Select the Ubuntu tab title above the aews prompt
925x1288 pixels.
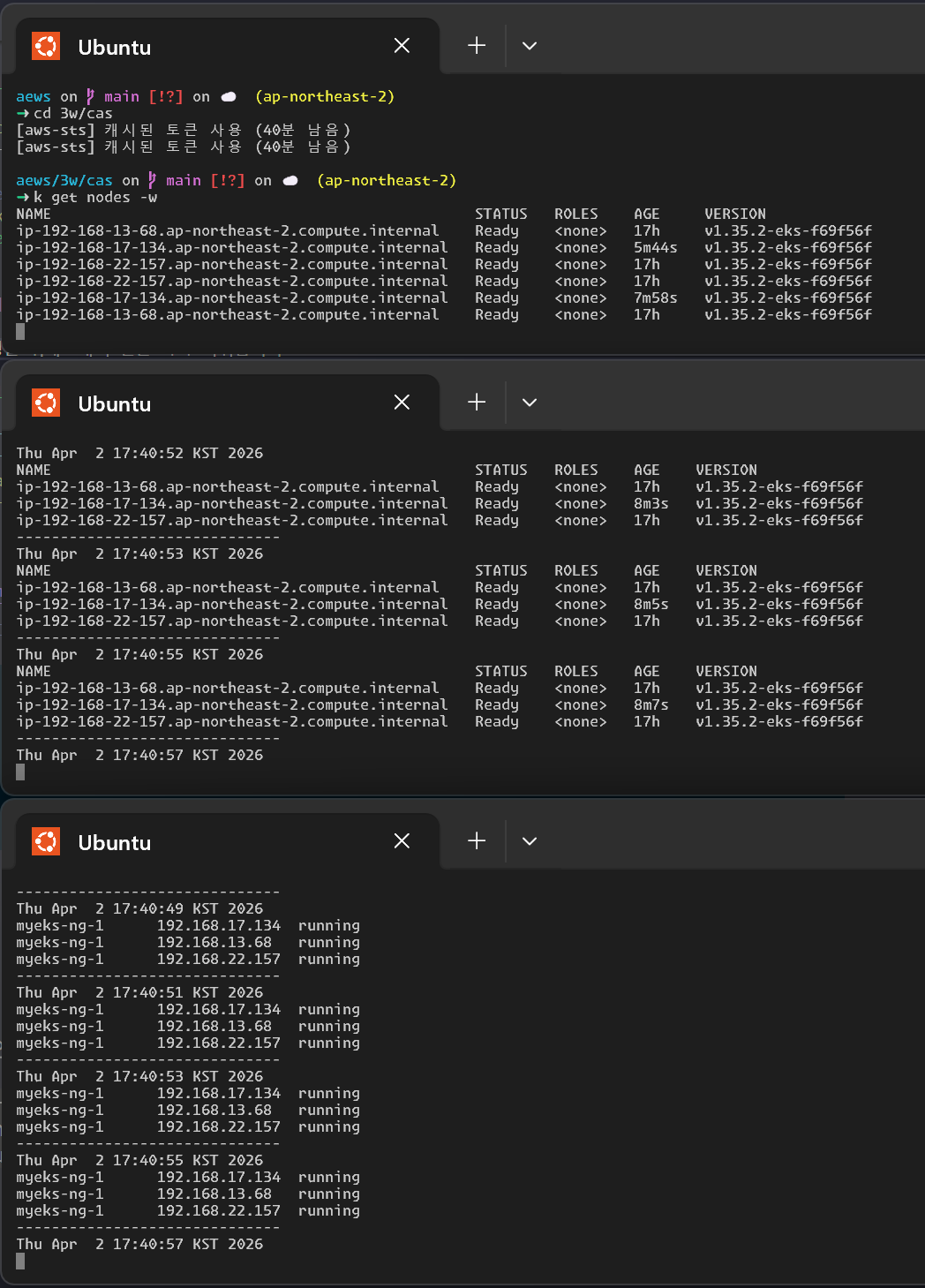pyautogui.click(x=115, y=48)
